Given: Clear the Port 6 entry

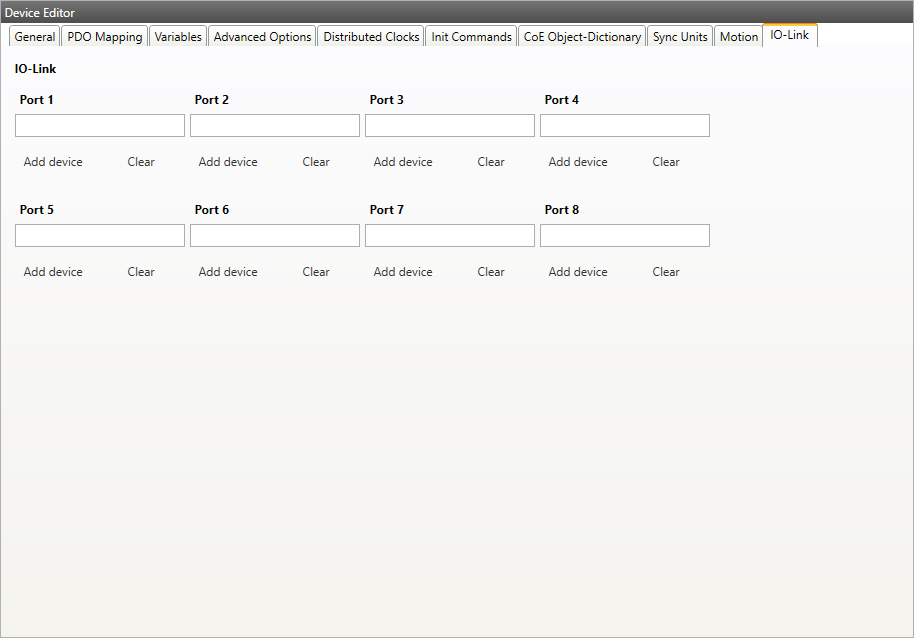Looking at the screenshot, I should [316, 272].
